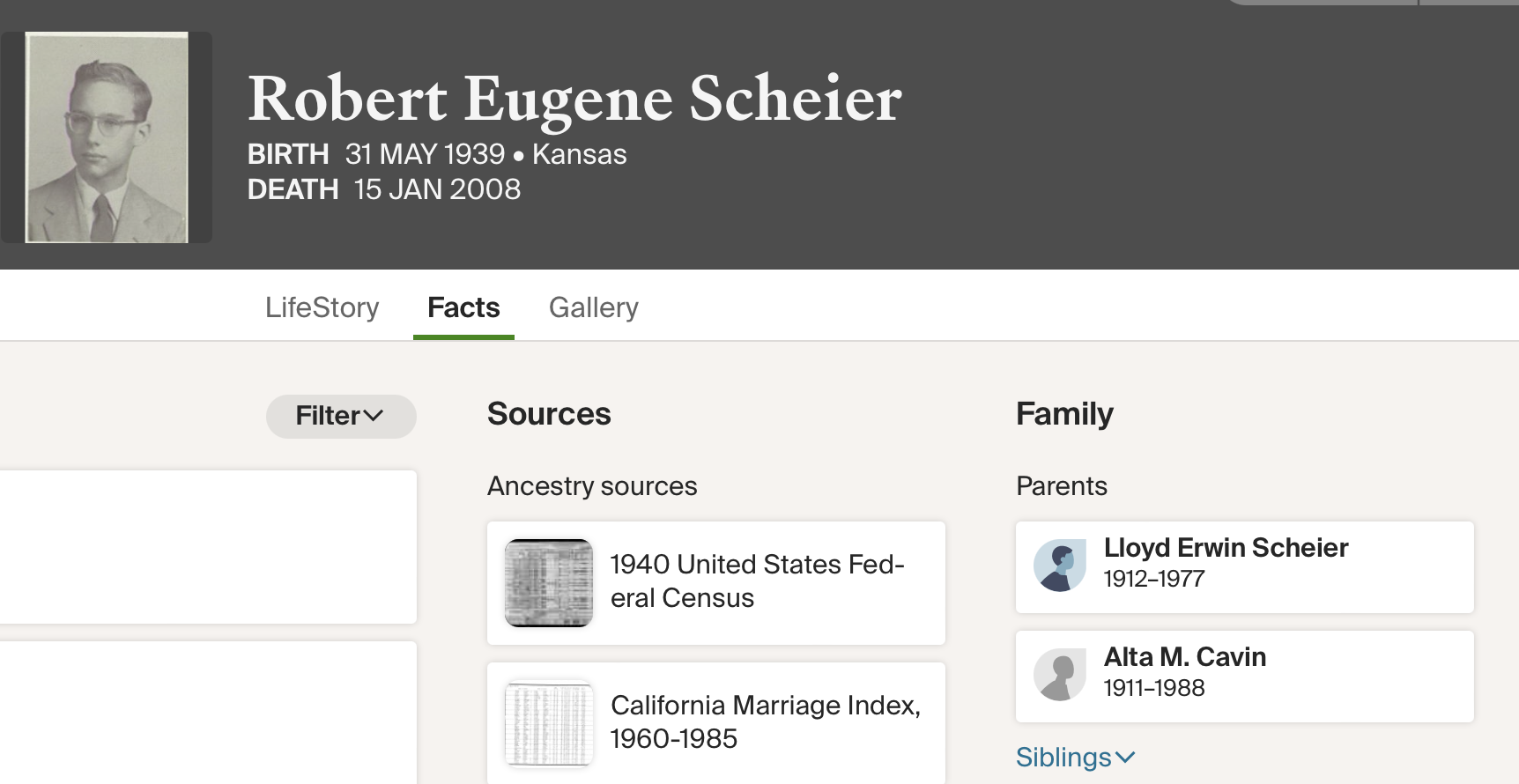The width and height of the screenshot is (1519, 784).
Task: Click the Sources section heading
Action: [x=549, y=414]
